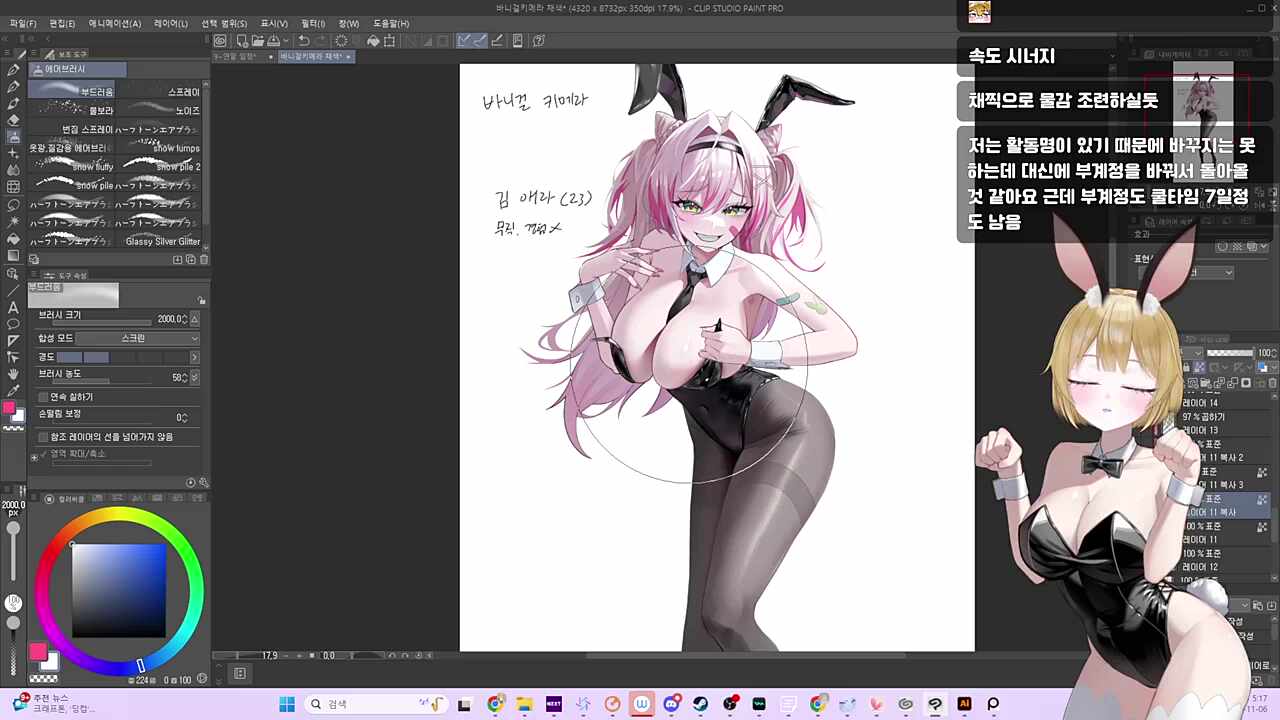Open brush density dynamics dropdown beside 58
This screenshot has height=720, width=1280.
(x=194, y=378)
